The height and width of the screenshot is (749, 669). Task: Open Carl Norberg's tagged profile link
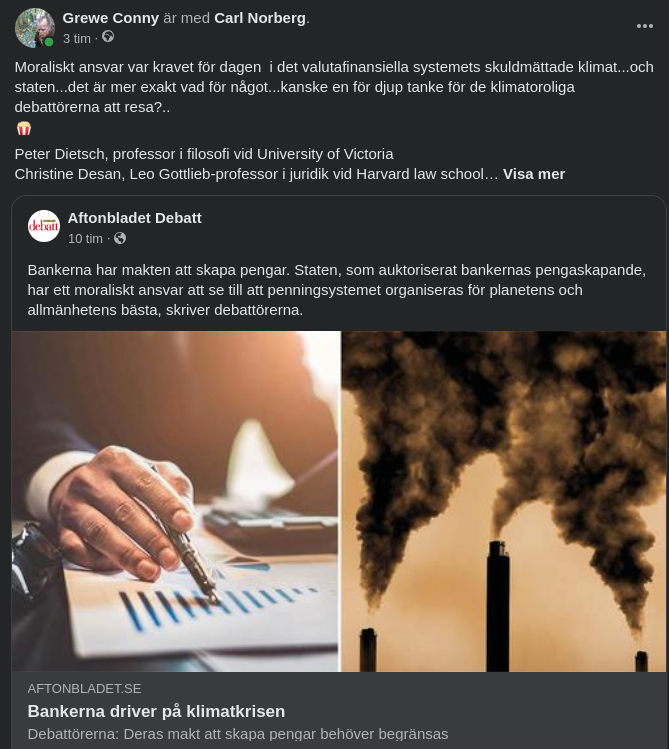point(260,18)
